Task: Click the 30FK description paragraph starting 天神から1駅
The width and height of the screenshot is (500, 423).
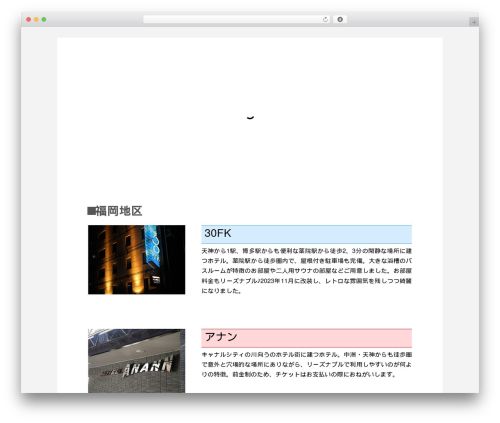Action: point(306,271)
